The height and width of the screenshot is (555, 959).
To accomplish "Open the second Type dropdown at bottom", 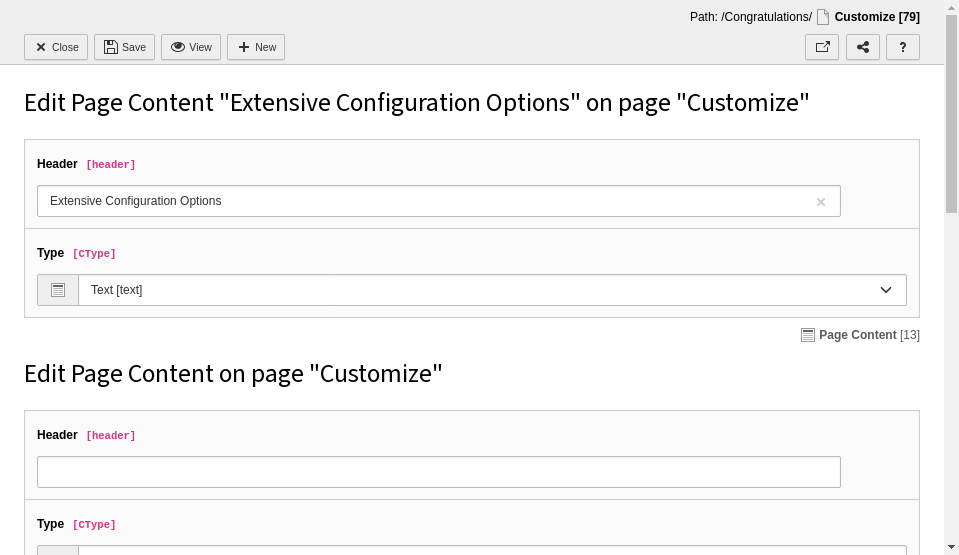I will coord(492,549).
